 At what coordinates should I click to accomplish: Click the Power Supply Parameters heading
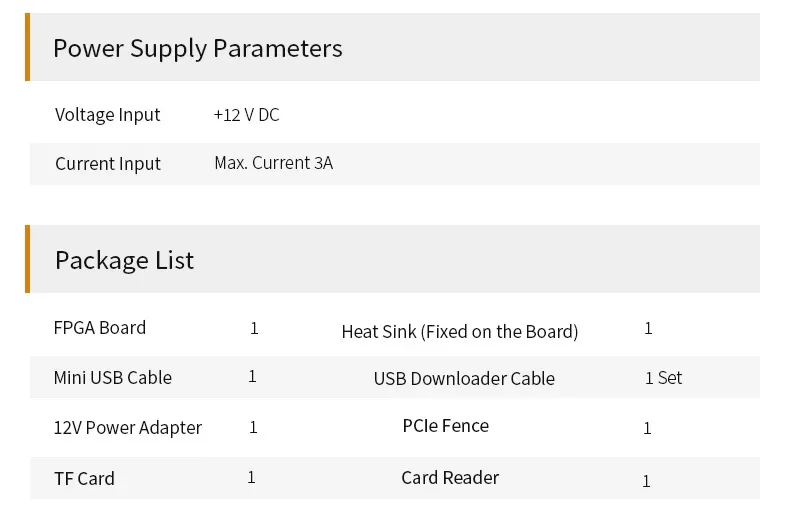197,48
